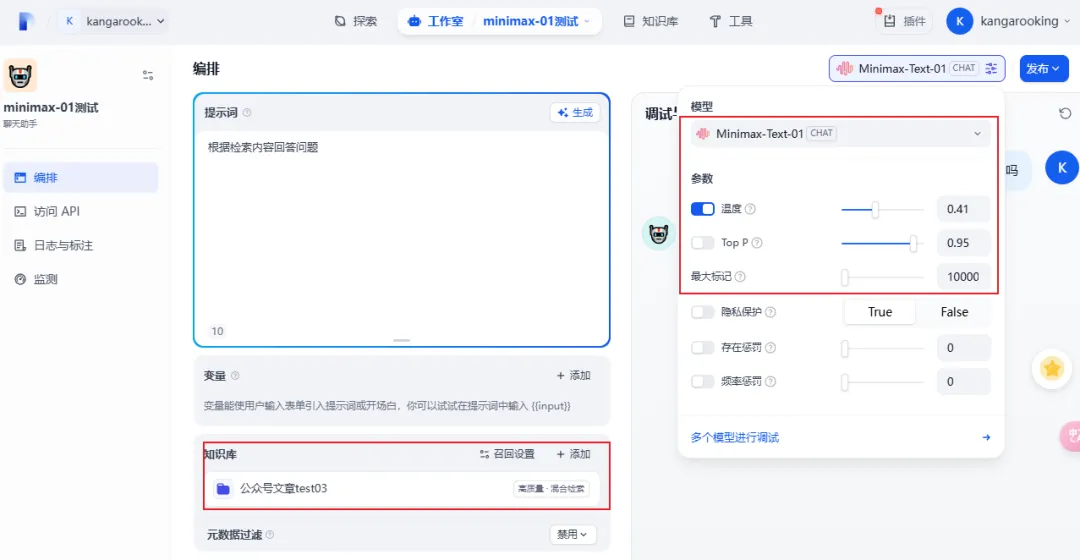Click the notification plugin icon in header
Viewport: 1080px width, 560px height.
[x=889, y=21]
